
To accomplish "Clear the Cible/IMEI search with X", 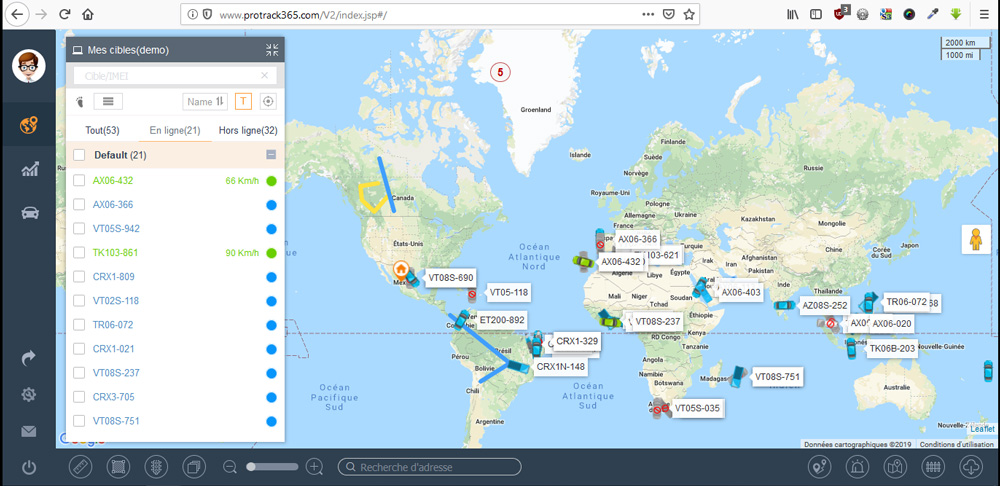I will 265,75.
